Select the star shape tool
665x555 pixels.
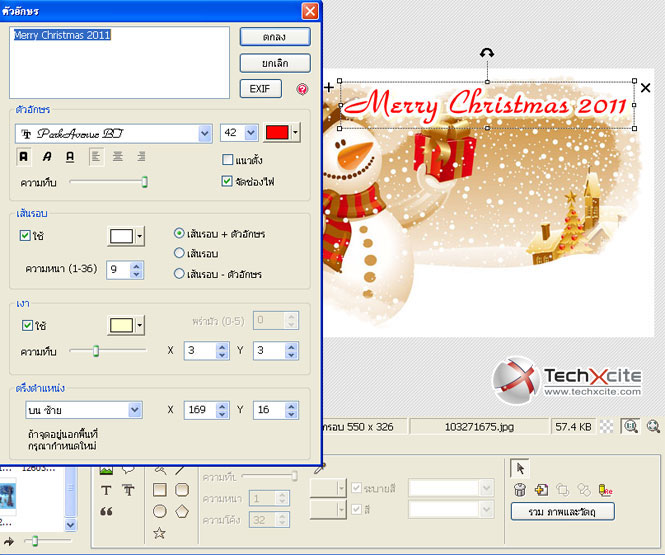159,533
